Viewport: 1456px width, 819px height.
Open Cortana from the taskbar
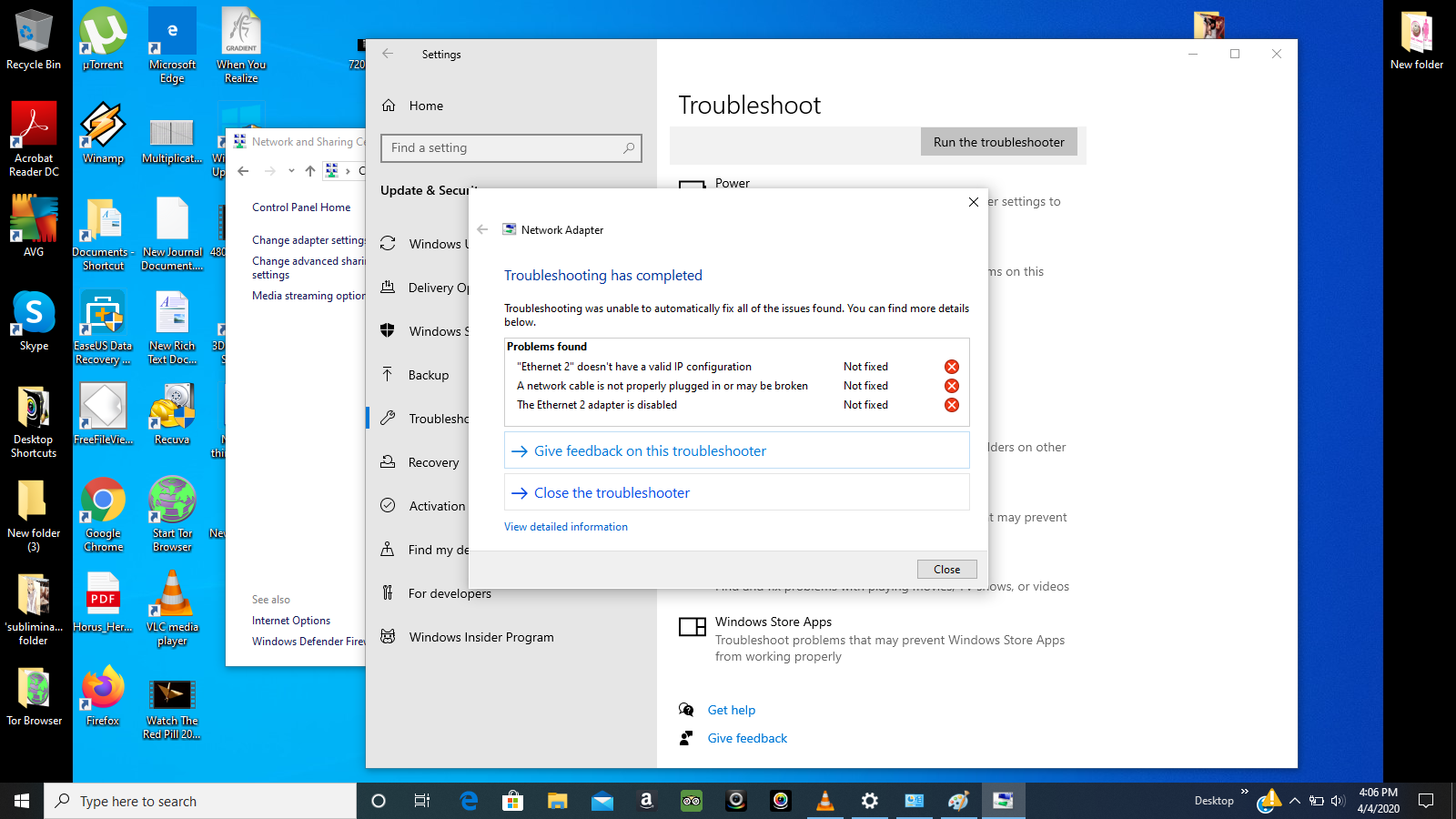pyautogui.click(x=379, y=801)
